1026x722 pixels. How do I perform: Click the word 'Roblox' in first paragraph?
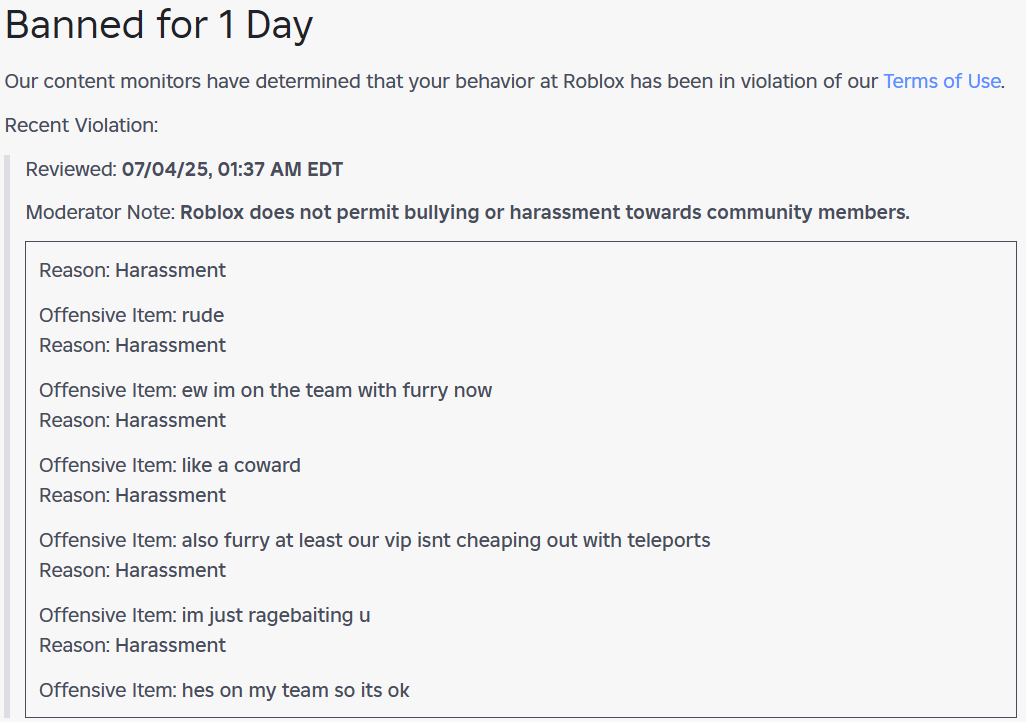point(594,81)
